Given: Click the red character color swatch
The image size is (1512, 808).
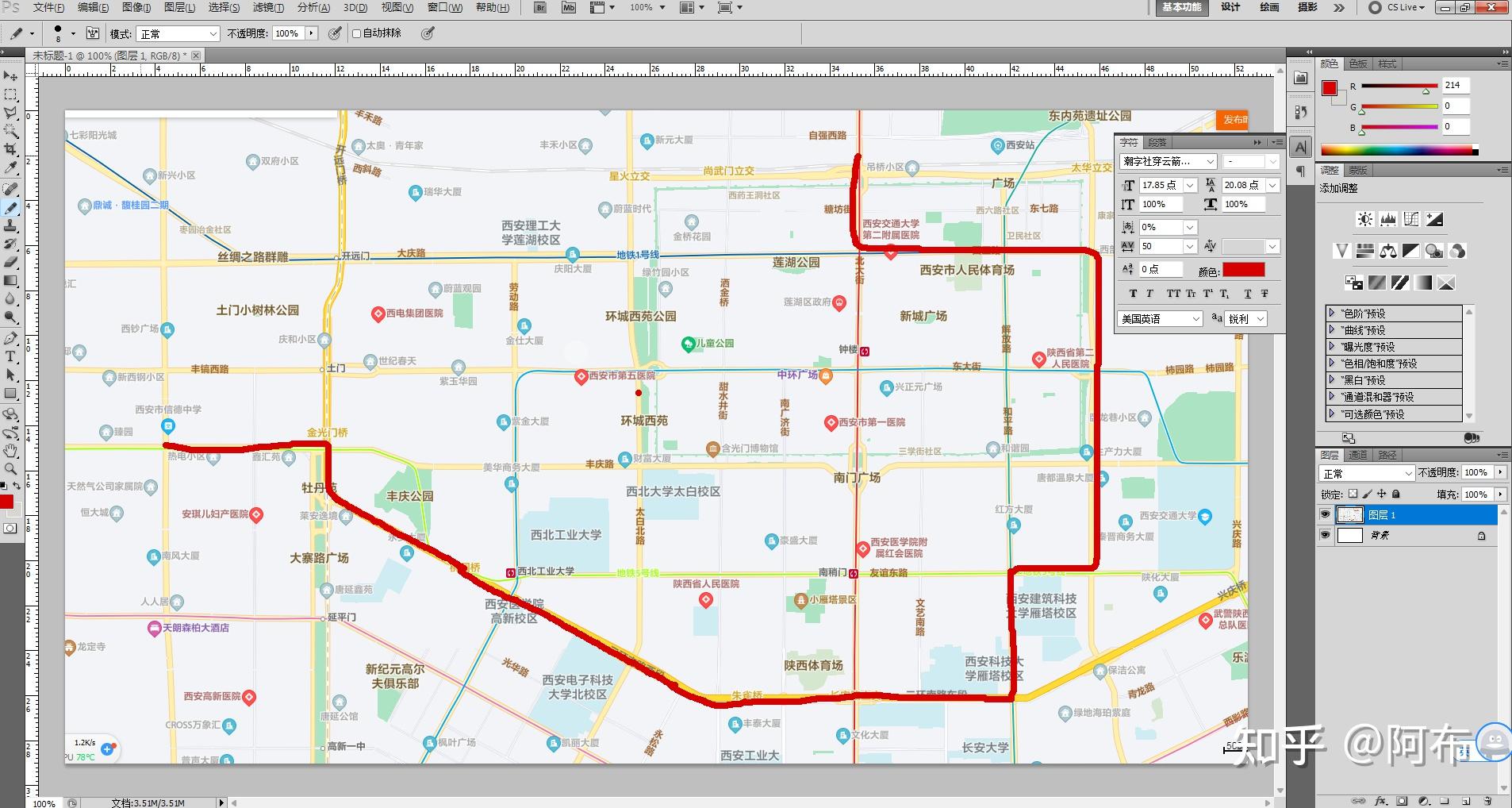Looking at the screenshot, I should 1243,271.
